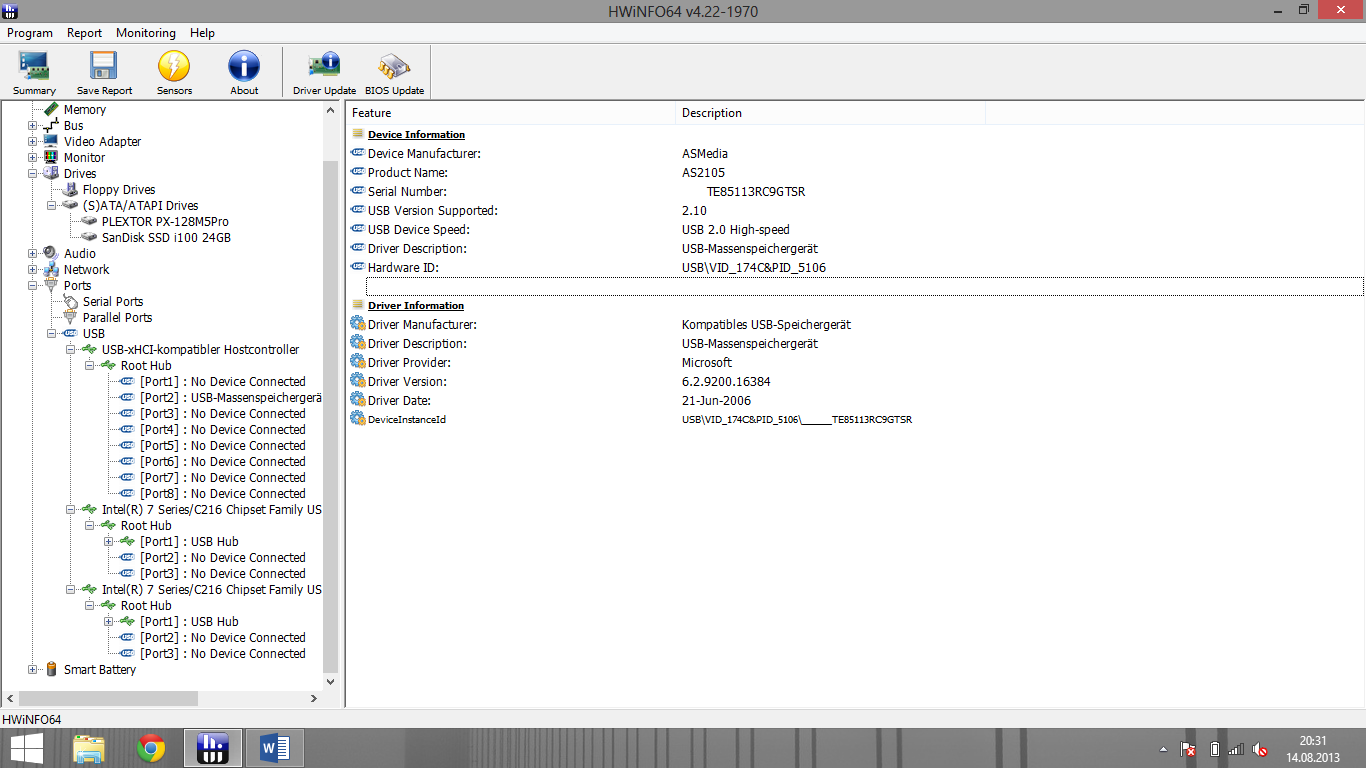Expand the Bus node
This screenshot has height=768, width=1366.
click(x=33, y=126)
